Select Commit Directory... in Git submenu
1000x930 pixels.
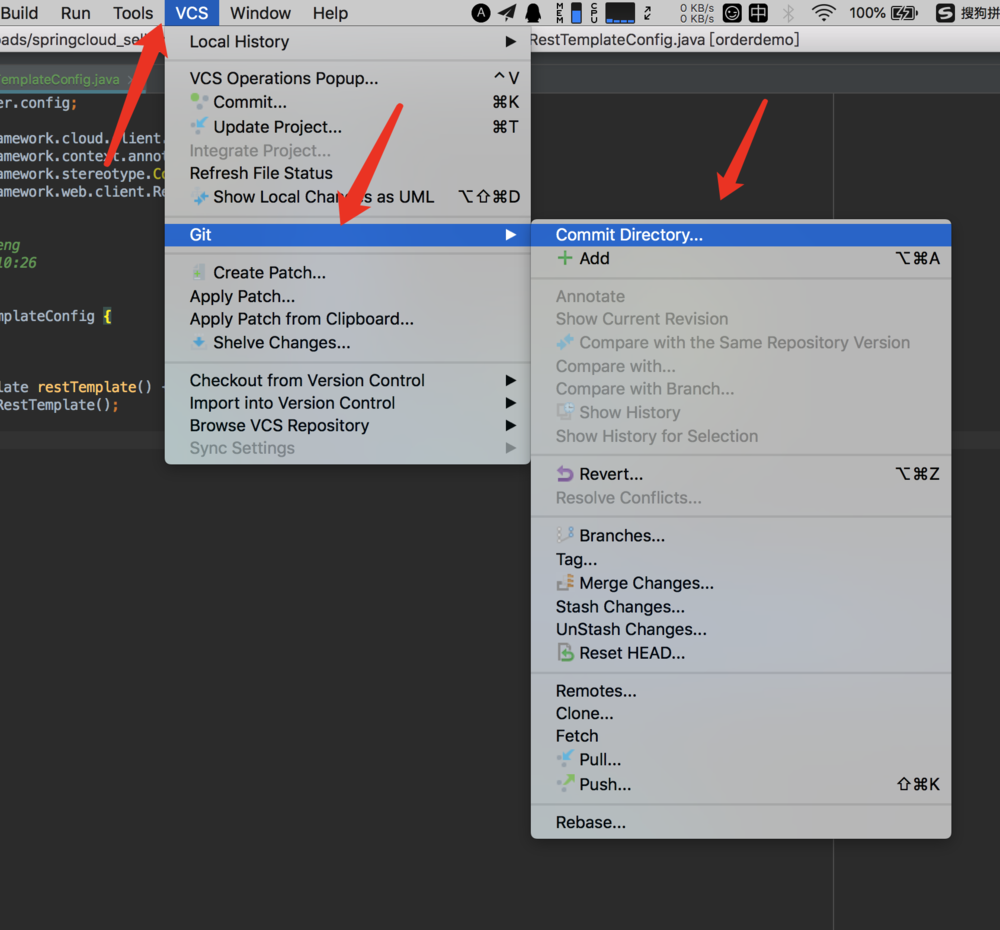tap(741, 235)
